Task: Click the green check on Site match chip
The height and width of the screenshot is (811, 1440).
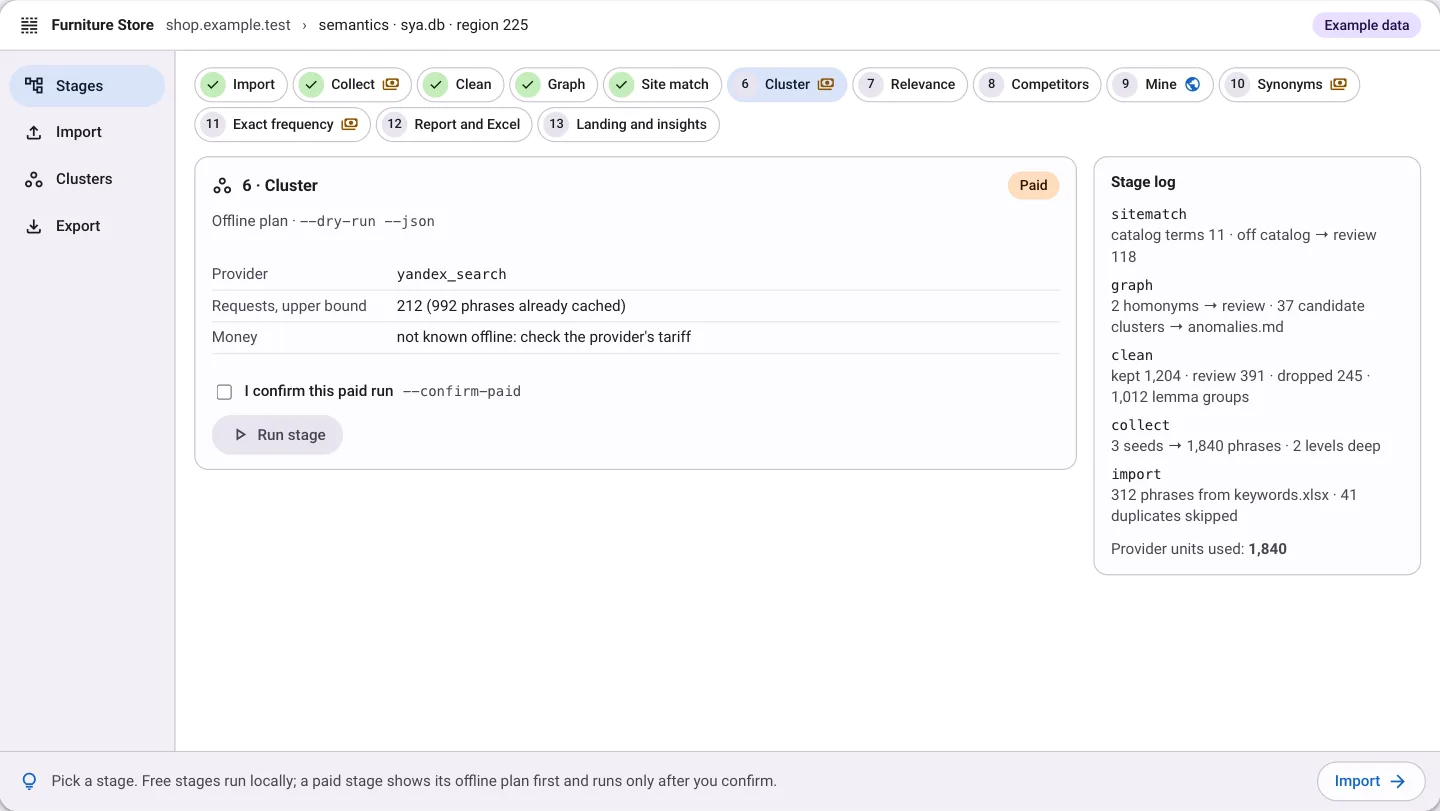Action: pos(621,84)
